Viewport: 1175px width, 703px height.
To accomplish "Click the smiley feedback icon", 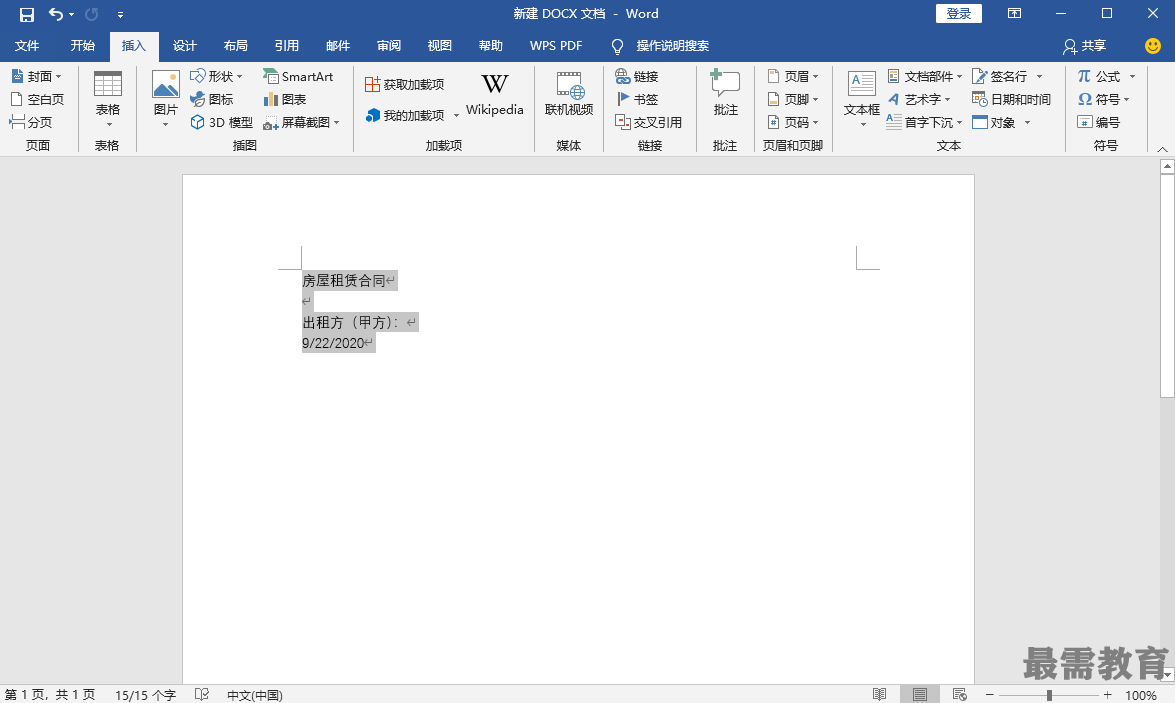I will point(1153,46).
